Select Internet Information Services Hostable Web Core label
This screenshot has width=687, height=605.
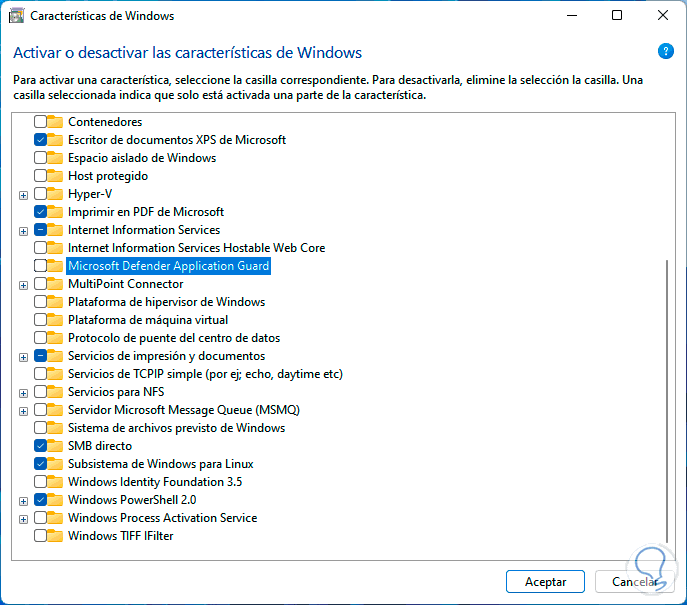pos(196,248)
